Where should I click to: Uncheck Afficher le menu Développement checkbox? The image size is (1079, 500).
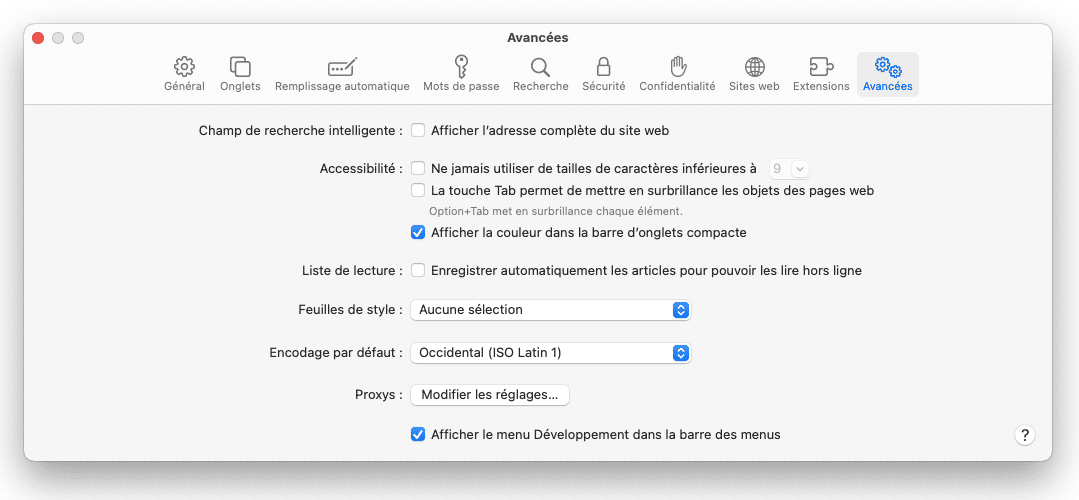tap(418, 435)
